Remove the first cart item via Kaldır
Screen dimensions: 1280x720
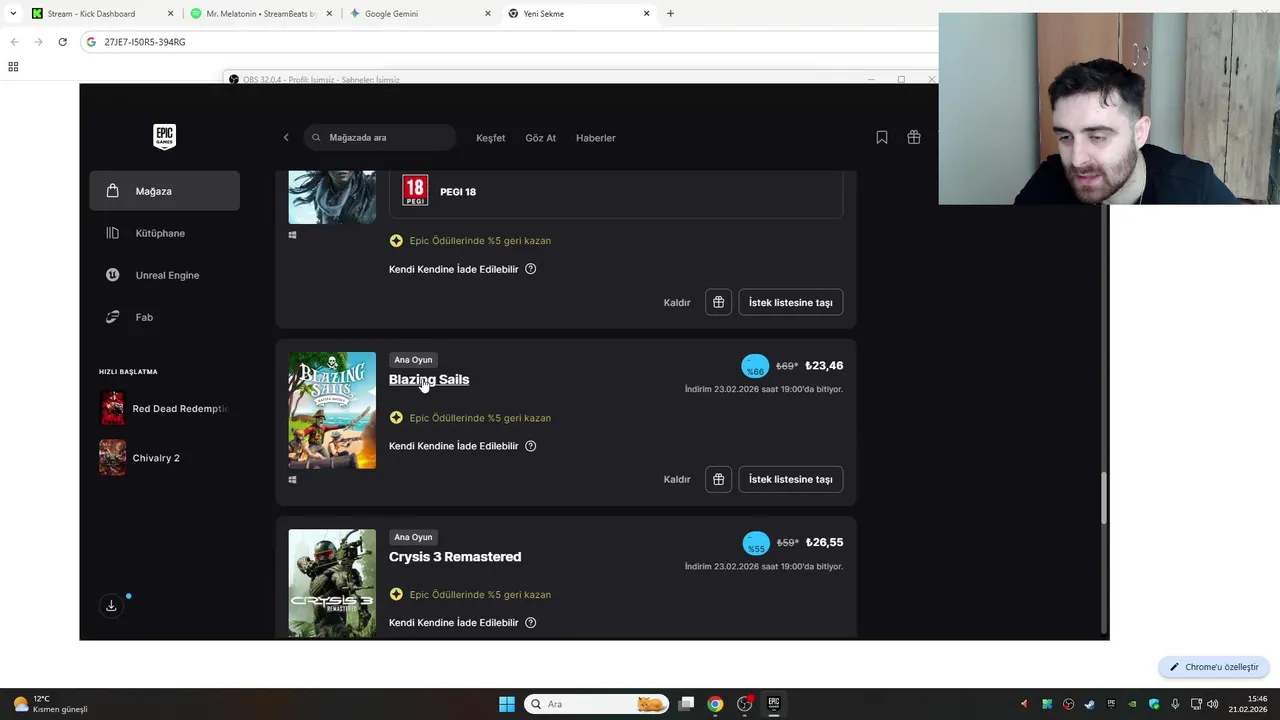click(x=677, y=302)
